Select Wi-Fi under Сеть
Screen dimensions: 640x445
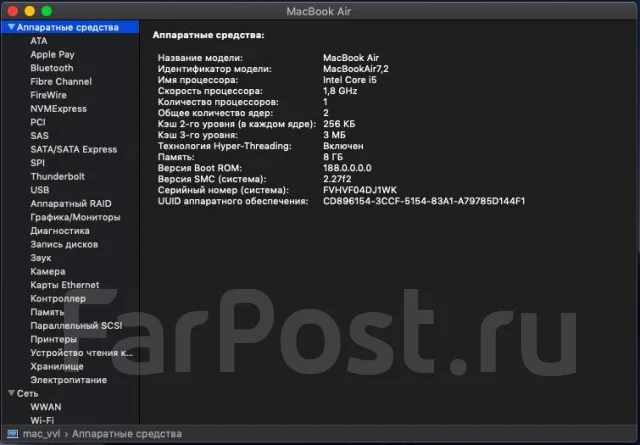tap(42, 420)
